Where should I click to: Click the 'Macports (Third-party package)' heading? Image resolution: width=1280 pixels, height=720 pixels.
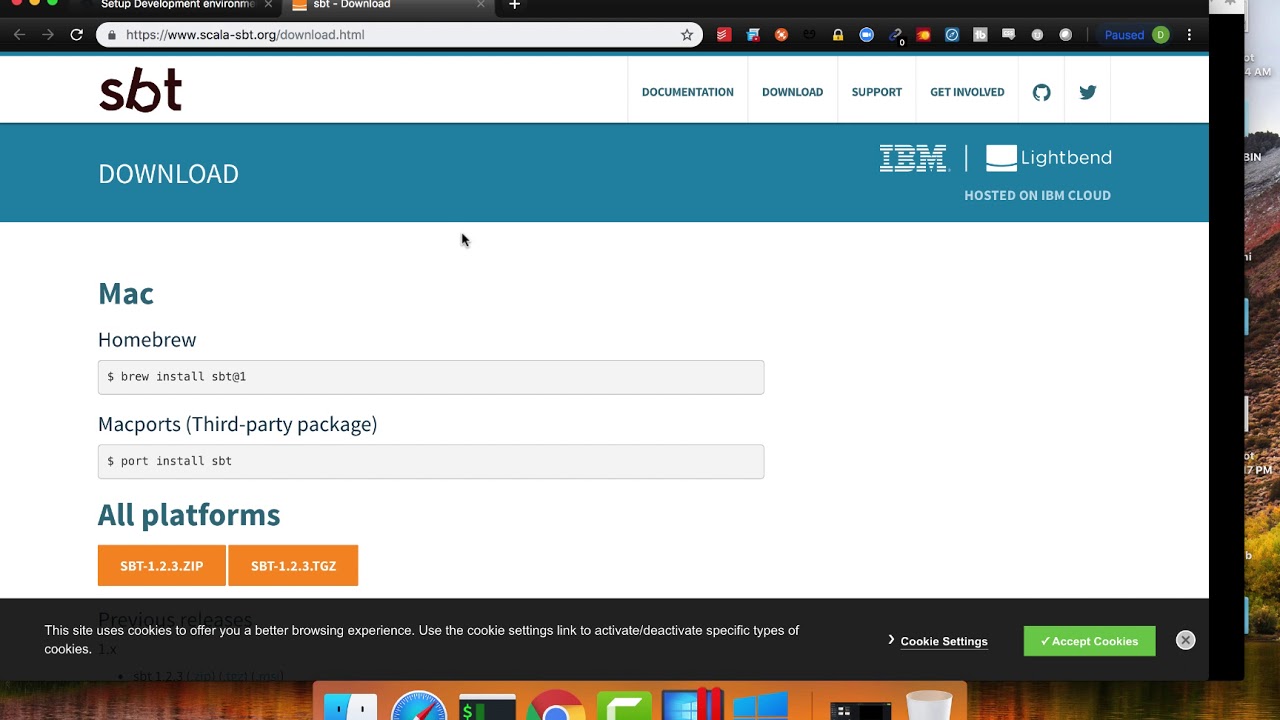pos(237,424)
